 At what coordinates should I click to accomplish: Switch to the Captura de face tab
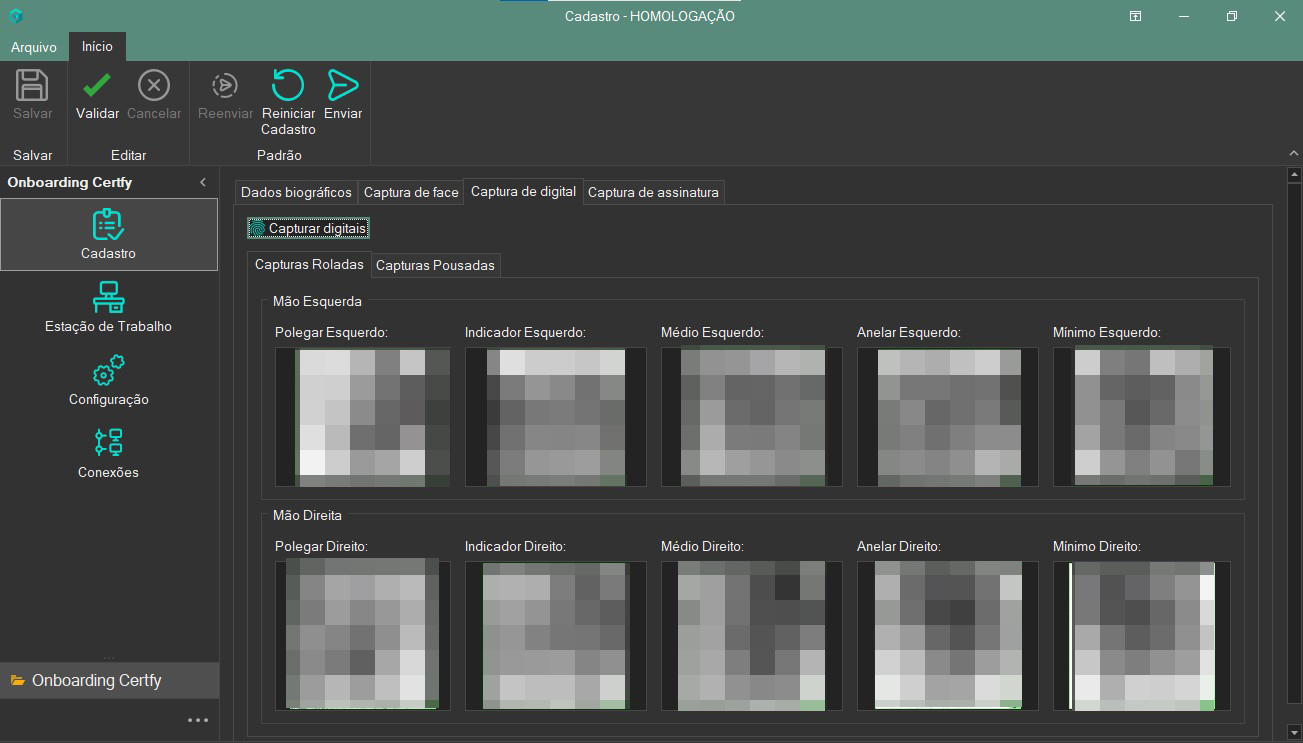coord(411,192)
